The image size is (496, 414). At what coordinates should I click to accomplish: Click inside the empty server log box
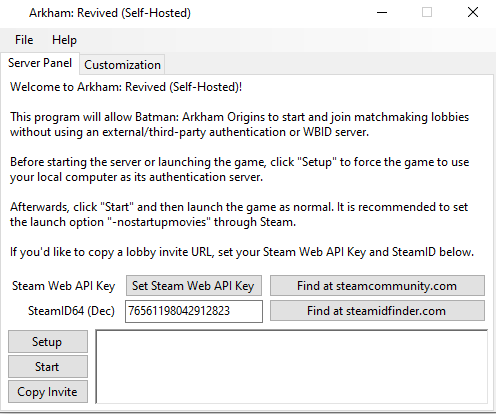tap(292, 367)
